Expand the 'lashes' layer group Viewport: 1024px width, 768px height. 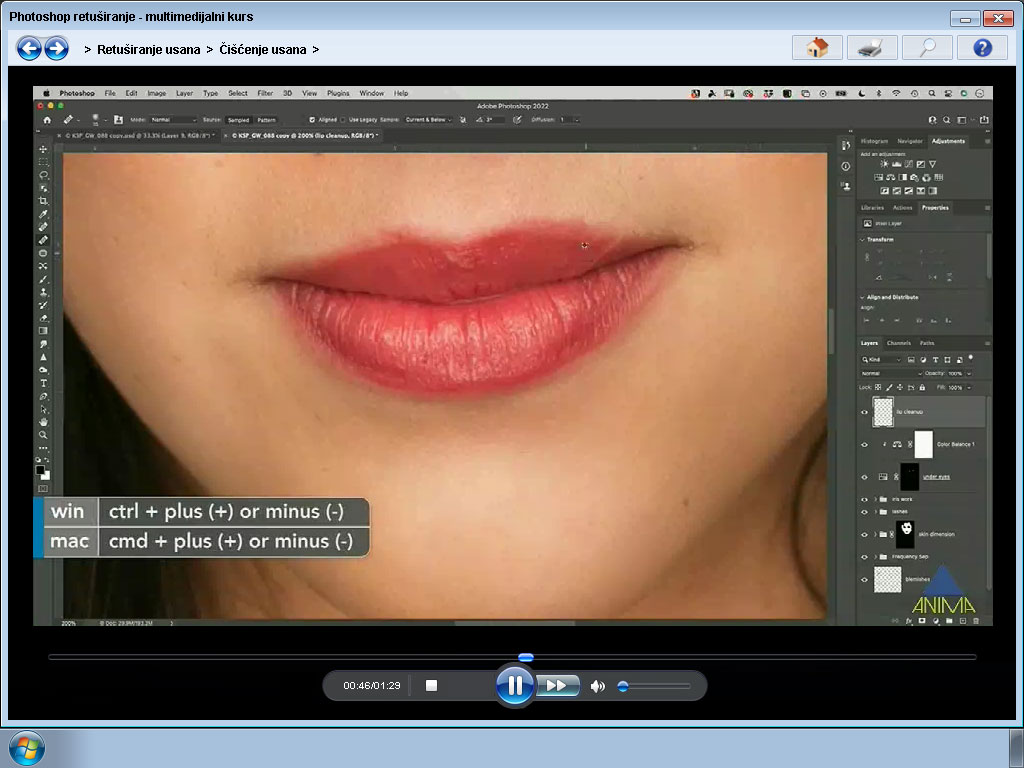point(876,512)
